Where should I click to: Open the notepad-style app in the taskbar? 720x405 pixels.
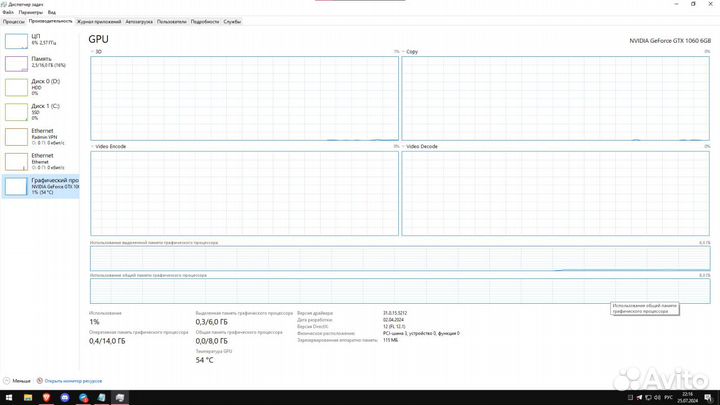coord(101,398)
